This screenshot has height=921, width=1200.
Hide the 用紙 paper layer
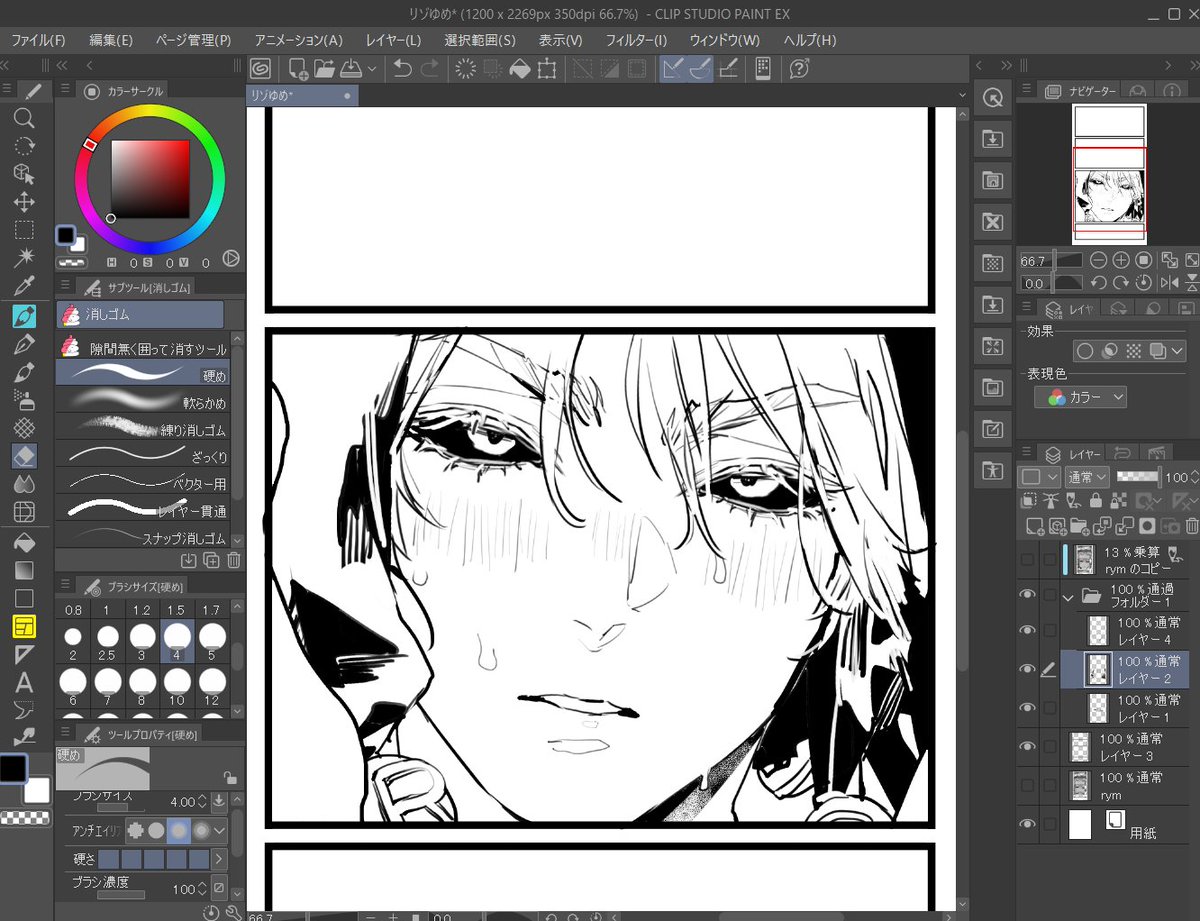[x=1027, y=824]
